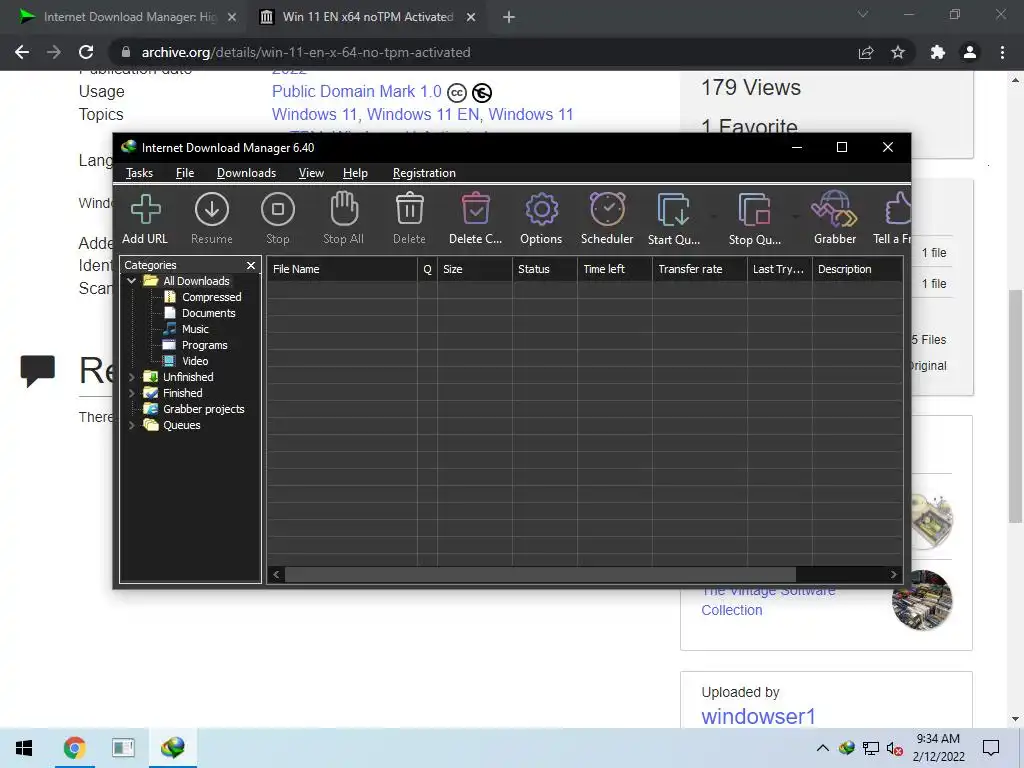Open a new Chrome tab
The image size is (1024, 768).
(x=509, y=17)
